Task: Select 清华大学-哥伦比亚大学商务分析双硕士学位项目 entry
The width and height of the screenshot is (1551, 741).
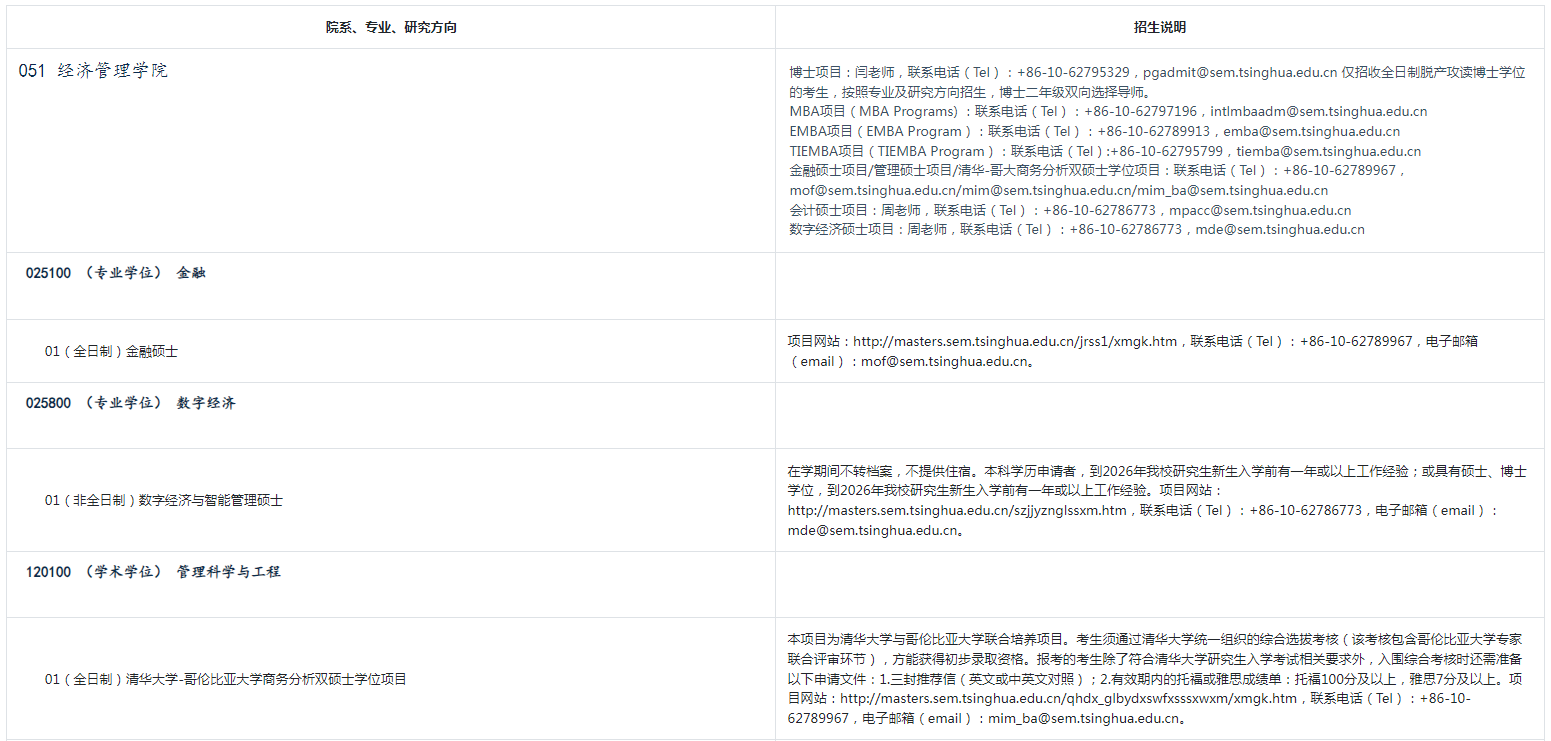Action: pyautogui.click(x=225, y=679)
